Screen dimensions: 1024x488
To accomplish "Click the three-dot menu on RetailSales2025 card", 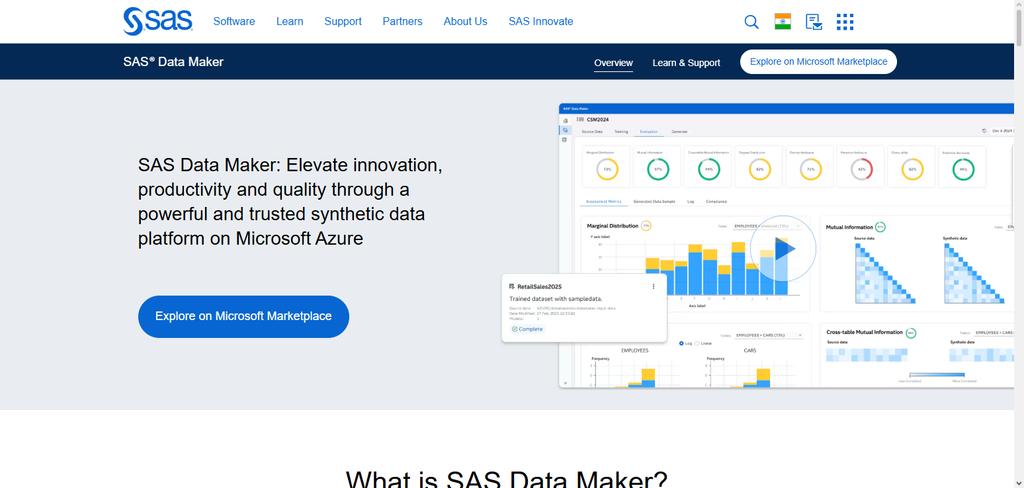I will (653, 286).
